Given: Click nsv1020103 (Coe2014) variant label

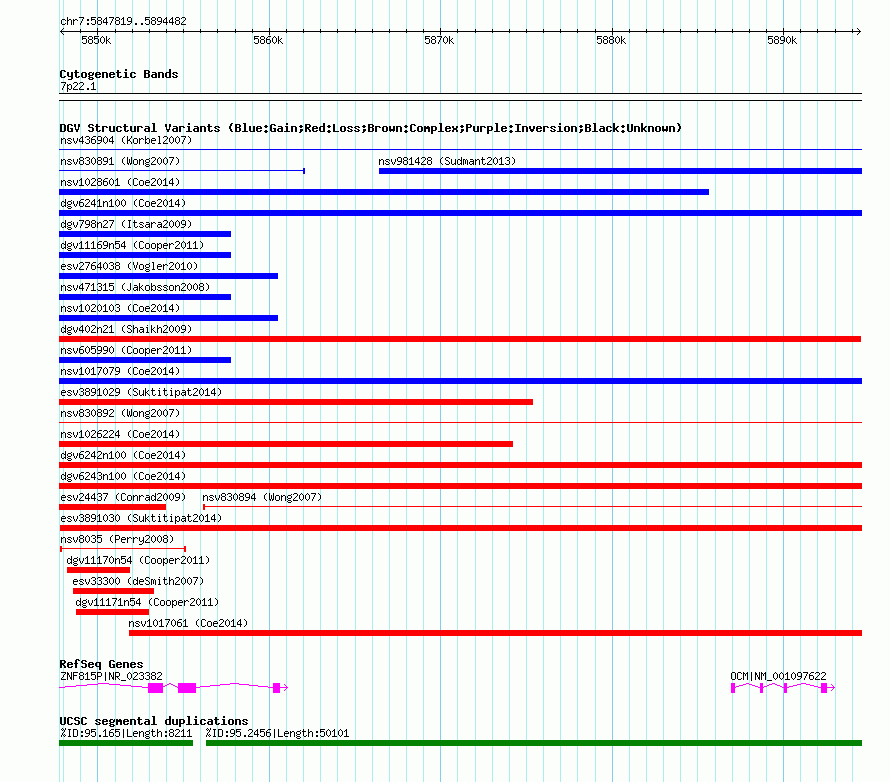Looking at the screenshot, I should (120, 308).
